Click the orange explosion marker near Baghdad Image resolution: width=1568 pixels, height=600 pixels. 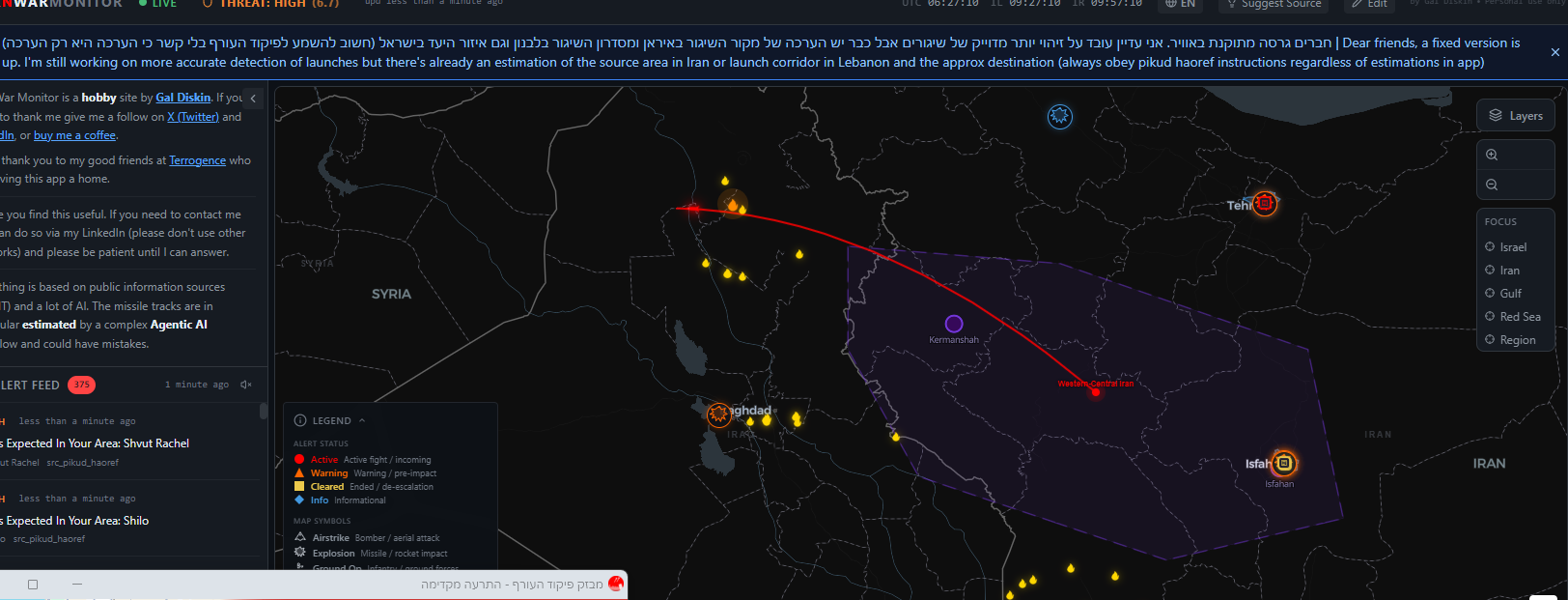[x=718, y=414]
